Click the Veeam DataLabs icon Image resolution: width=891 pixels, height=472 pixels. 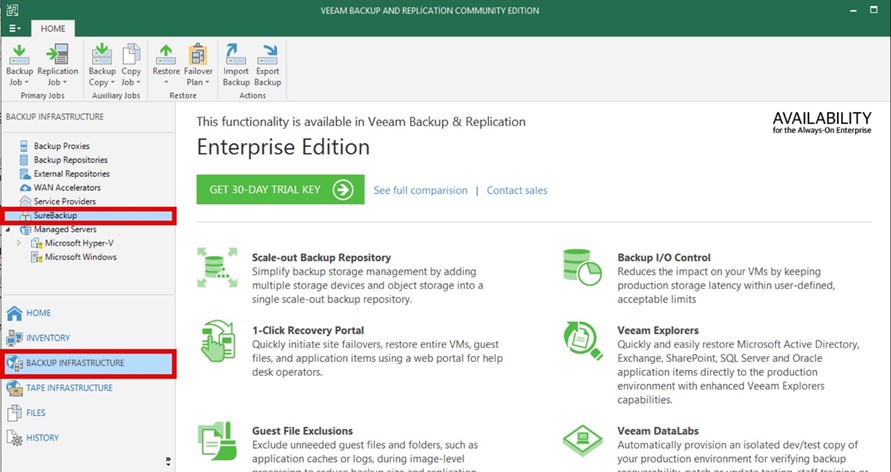[582, 440]
